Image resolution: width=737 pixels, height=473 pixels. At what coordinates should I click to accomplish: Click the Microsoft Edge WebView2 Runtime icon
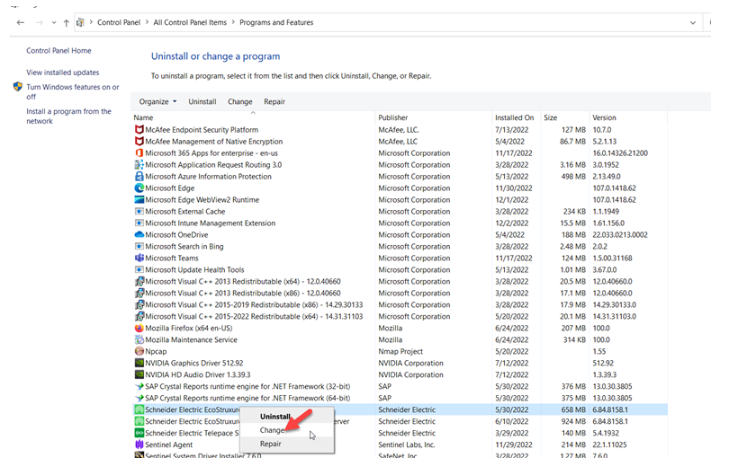coord(139,199)
